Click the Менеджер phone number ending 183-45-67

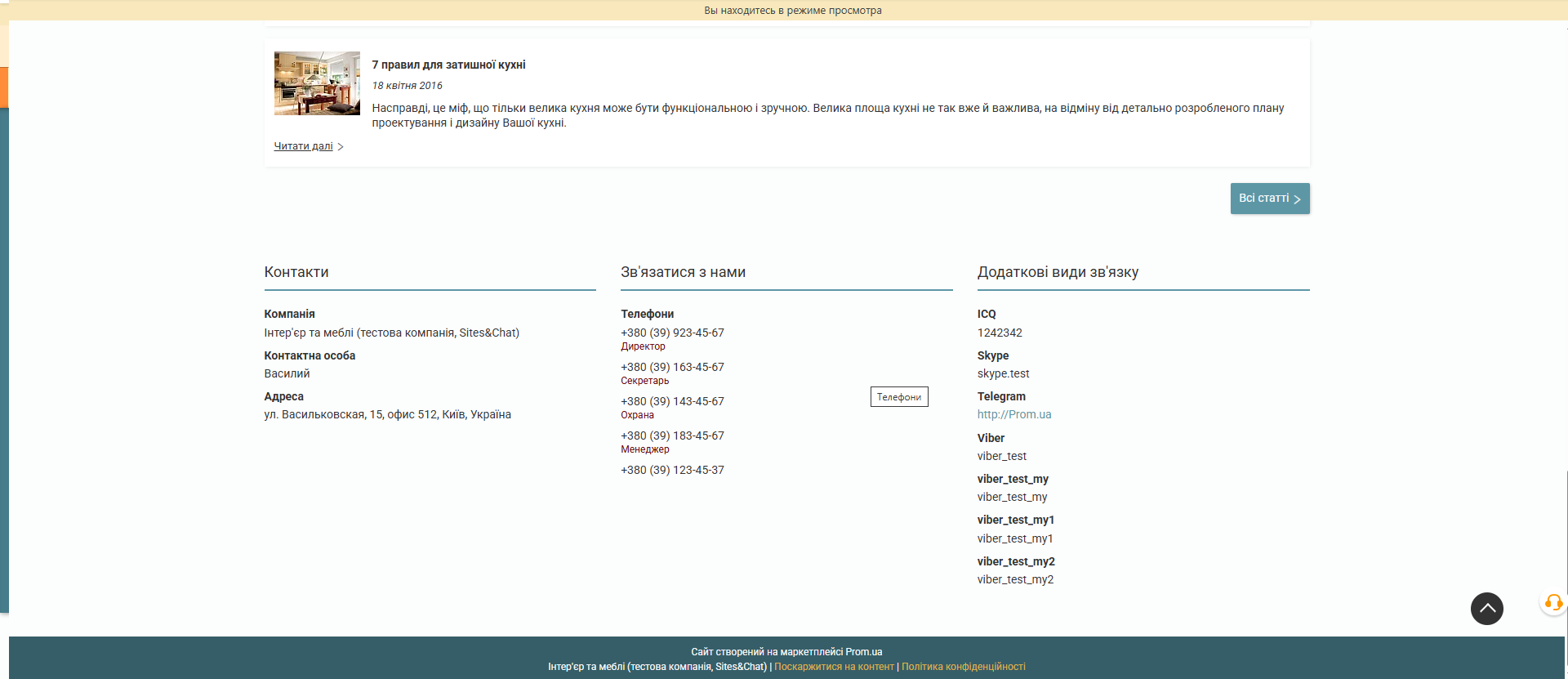[672, 436]
